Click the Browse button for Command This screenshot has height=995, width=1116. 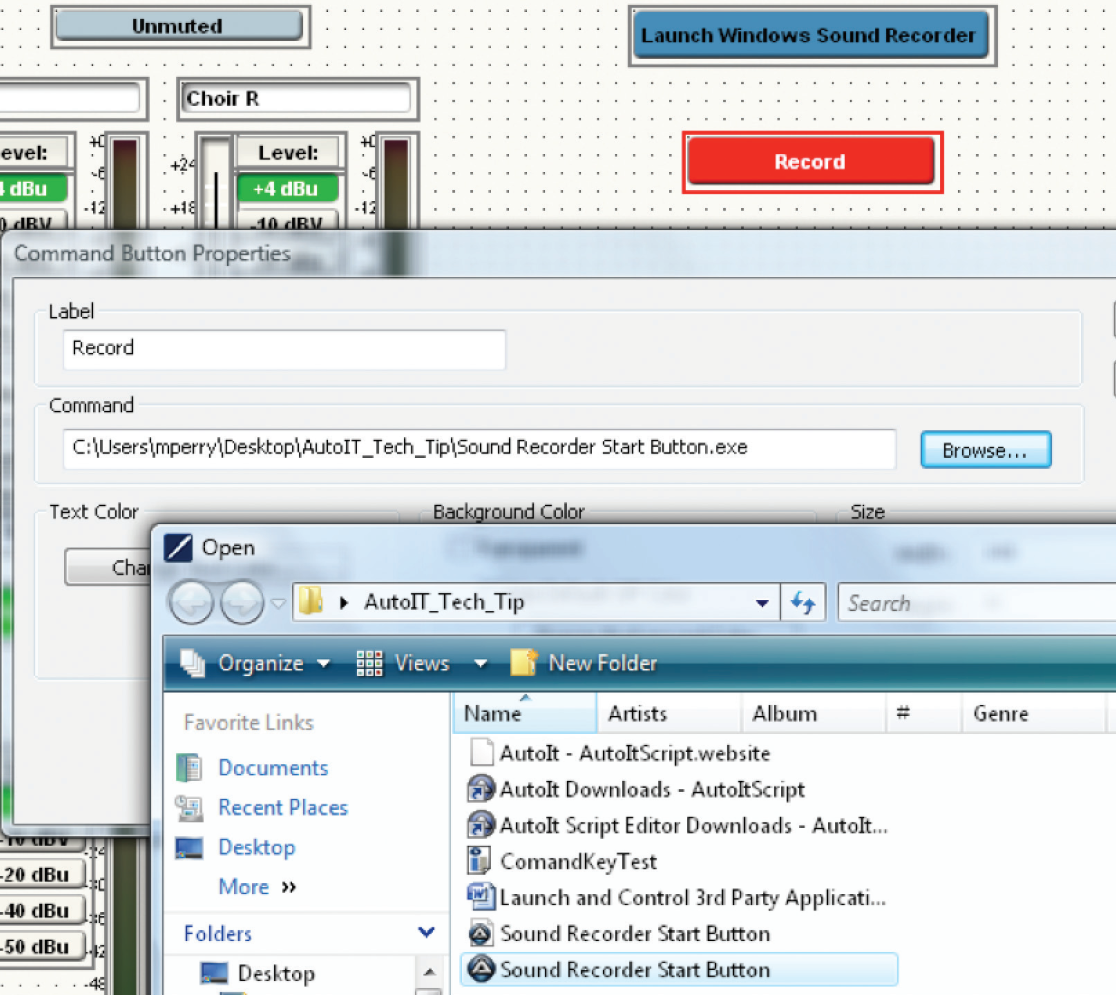[985, 451]
